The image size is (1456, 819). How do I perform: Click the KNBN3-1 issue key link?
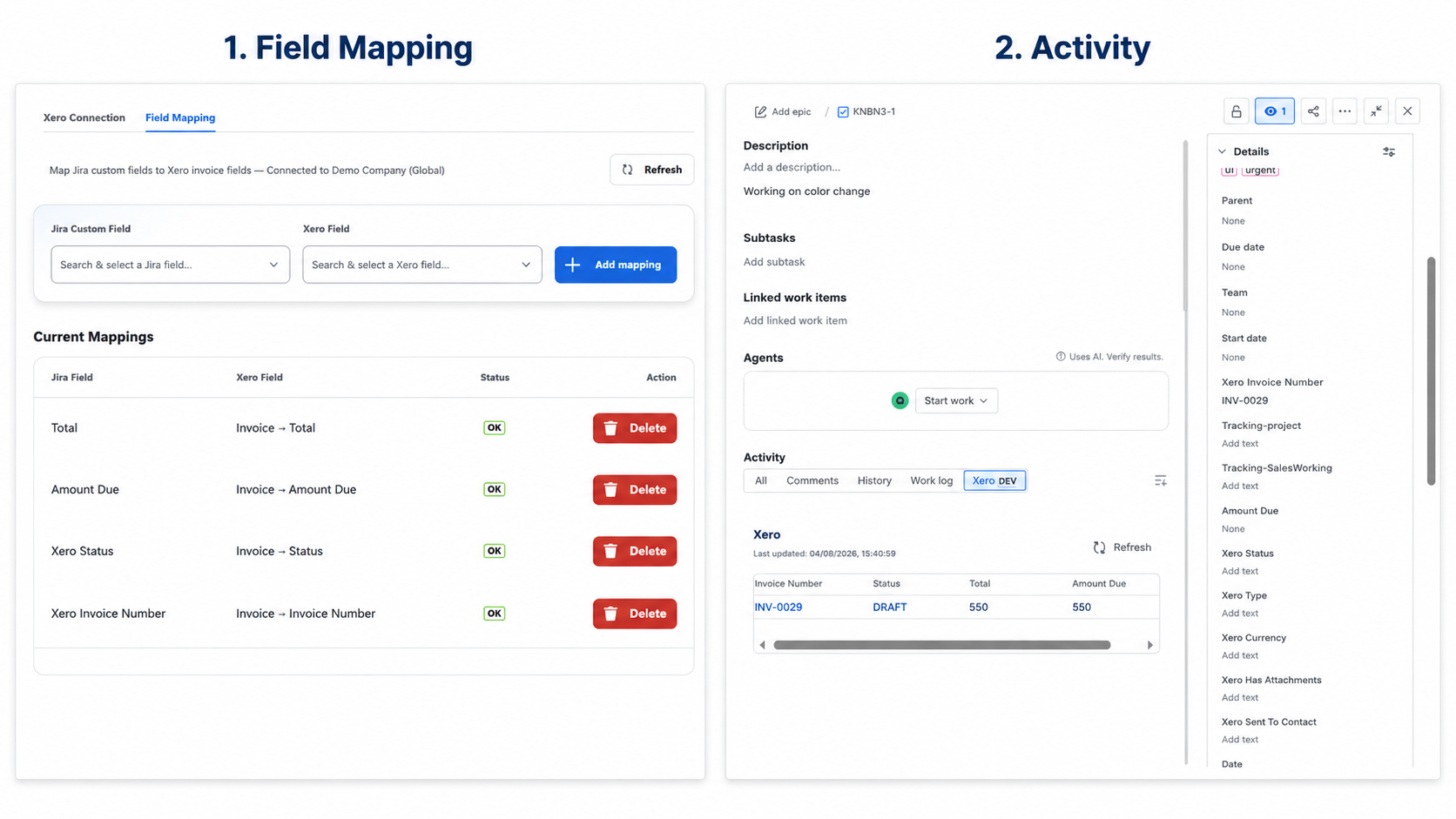pyautogui.click(x=874, y=111)
